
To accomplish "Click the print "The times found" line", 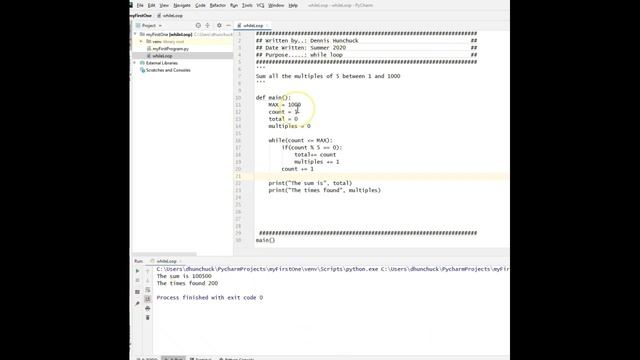I will tap(324, 190).
